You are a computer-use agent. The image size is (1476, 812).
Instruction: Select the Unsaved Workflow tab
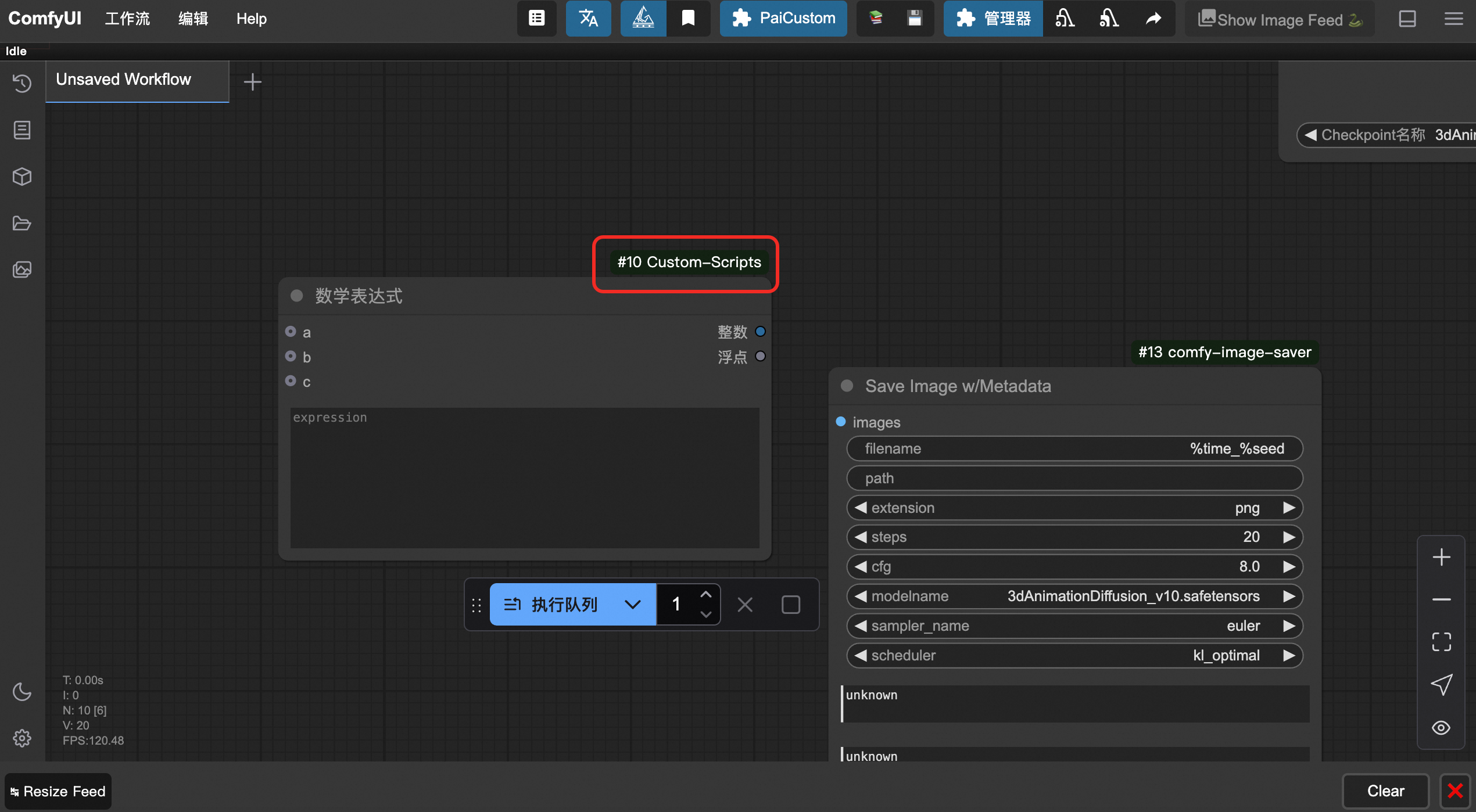(x=124, y=80)
